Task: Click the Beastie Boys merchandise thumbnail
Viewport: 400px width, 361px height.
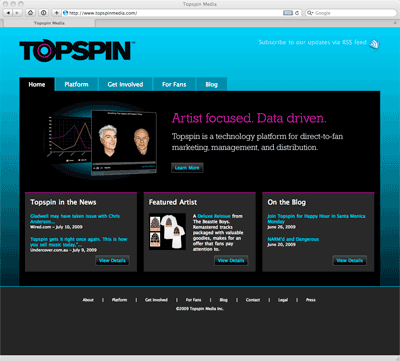Action: click(x=167, y=231)
